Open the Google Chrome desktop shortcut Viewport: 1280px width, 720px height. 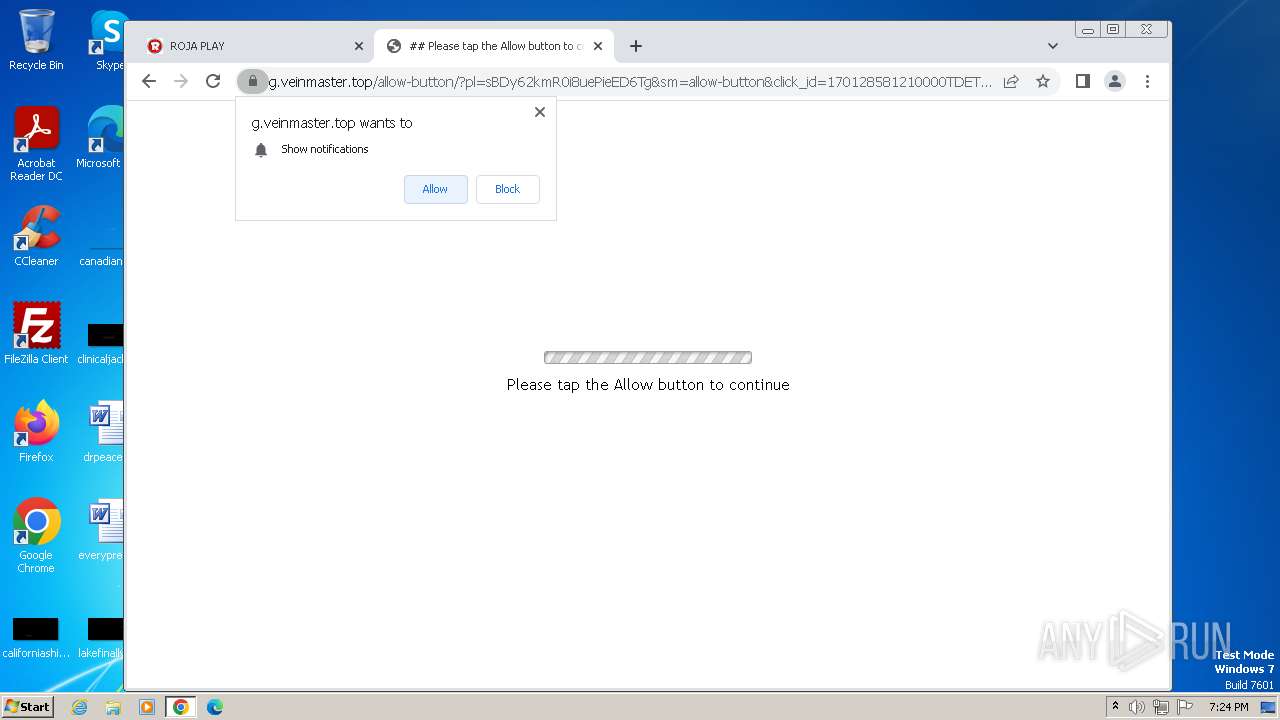tap(36, 536)
